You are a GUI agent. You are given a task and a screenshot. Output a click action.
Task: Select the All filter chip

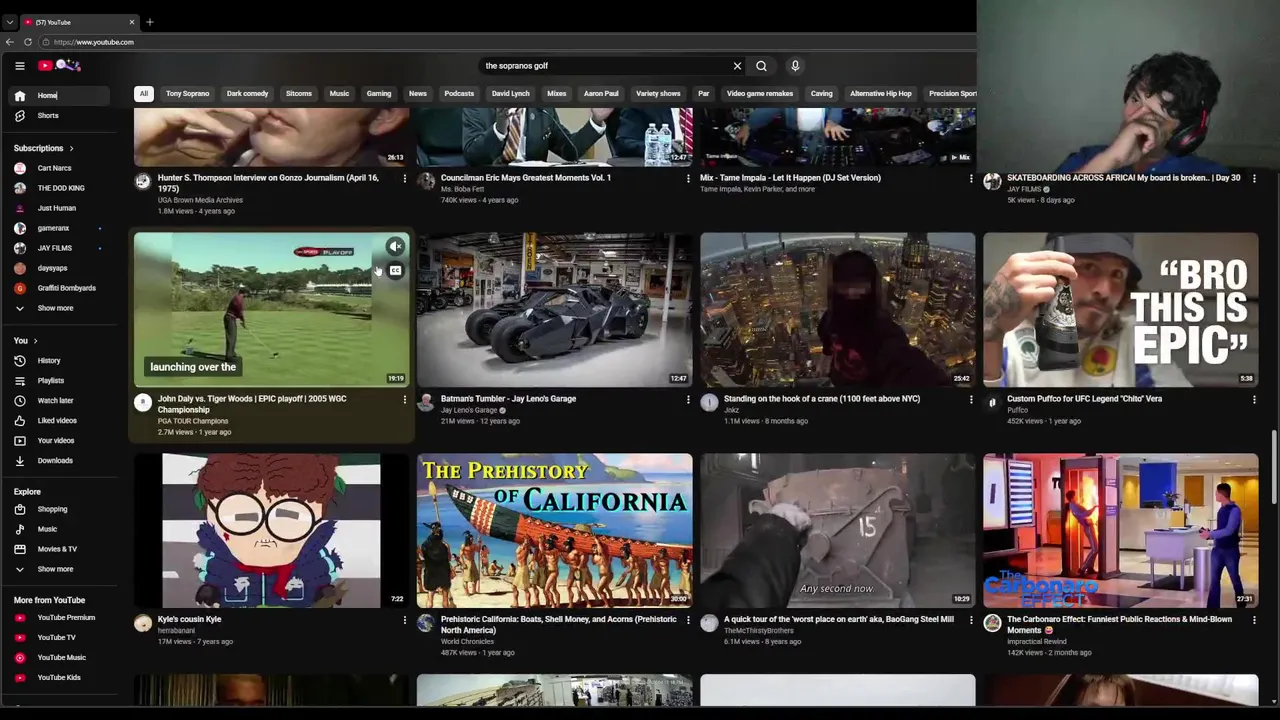coord(144,94)
